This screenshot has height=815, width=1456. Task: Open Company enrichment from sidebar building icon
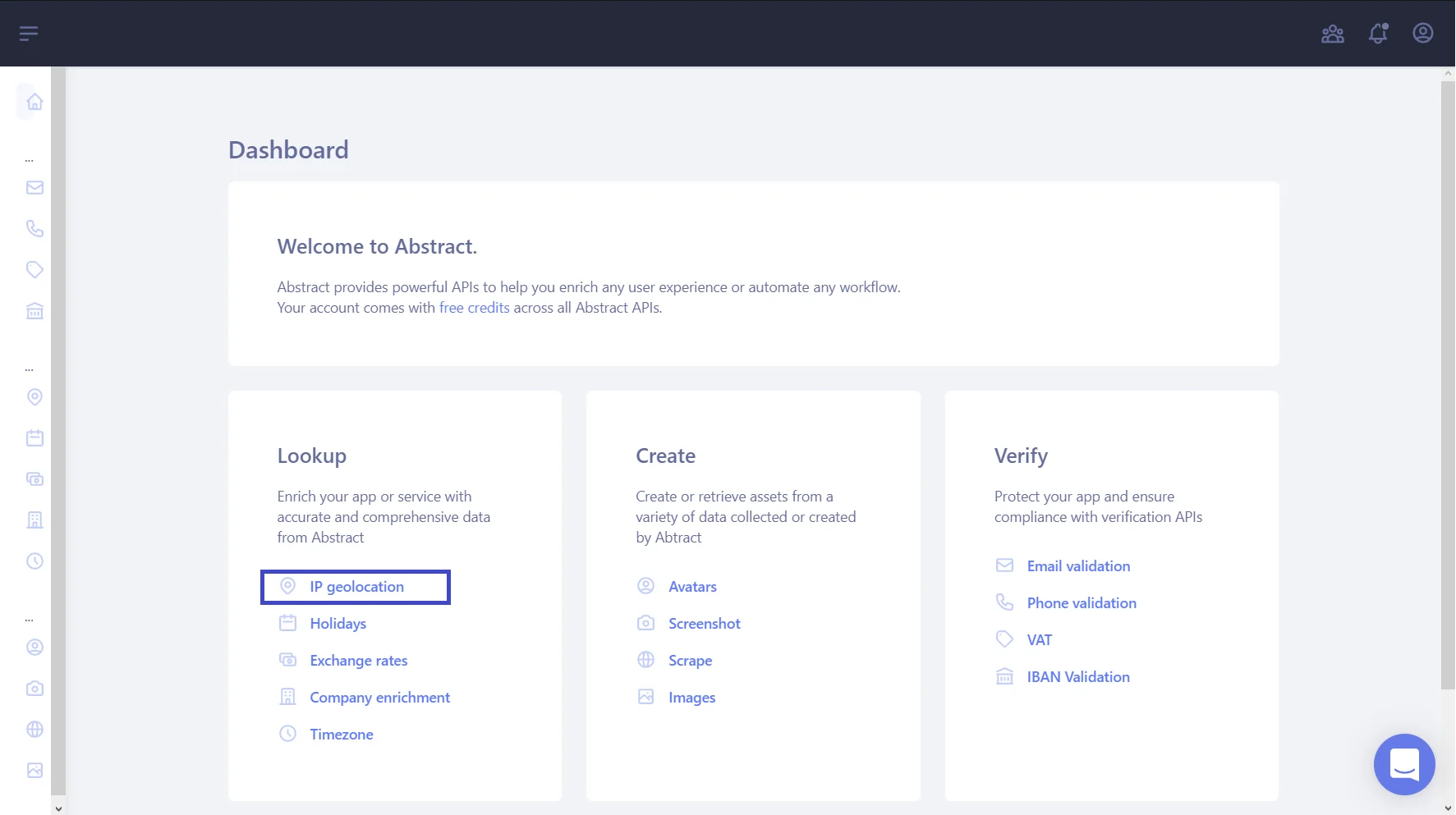pos(34,520)
